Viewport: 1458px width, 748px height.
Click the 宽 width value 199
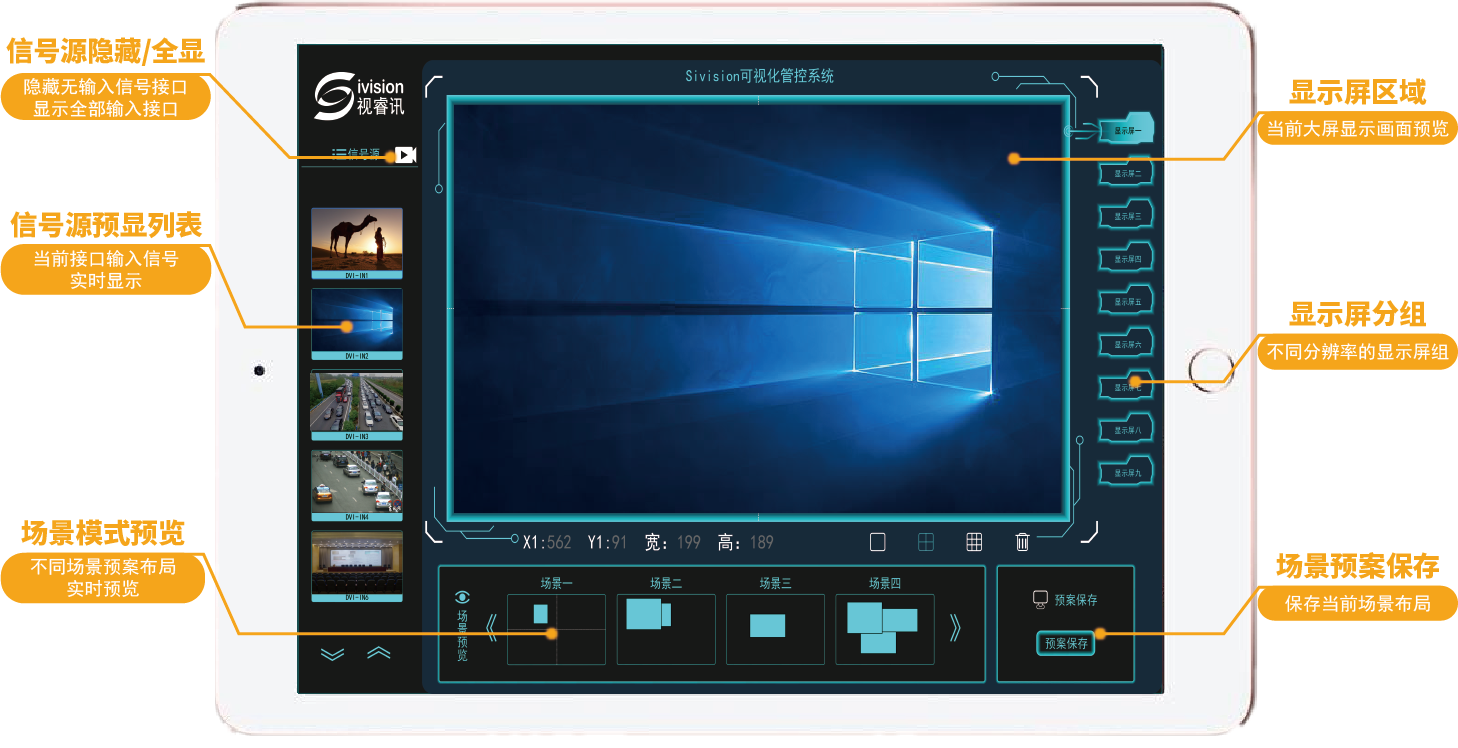coord(689,543)
